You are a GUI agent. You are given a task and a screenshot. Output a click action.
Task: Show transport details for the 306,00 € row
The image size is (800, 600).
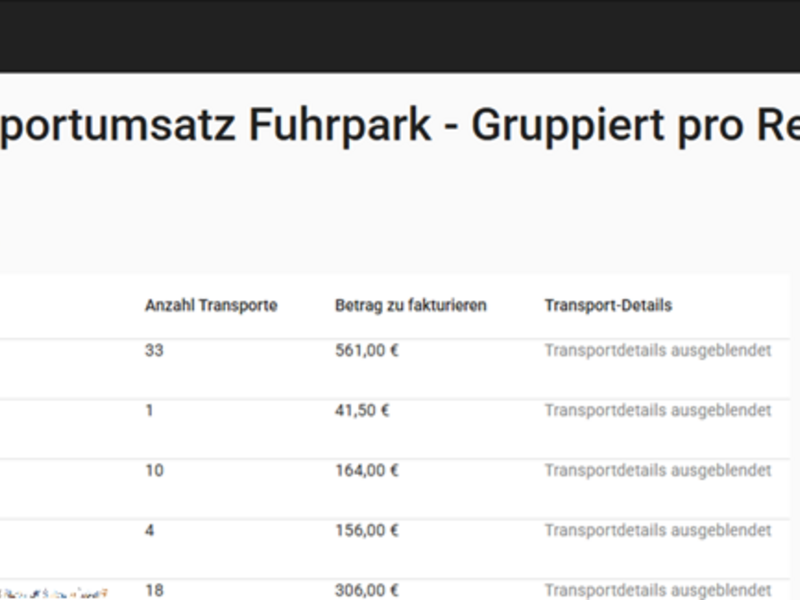coord(658,590)
